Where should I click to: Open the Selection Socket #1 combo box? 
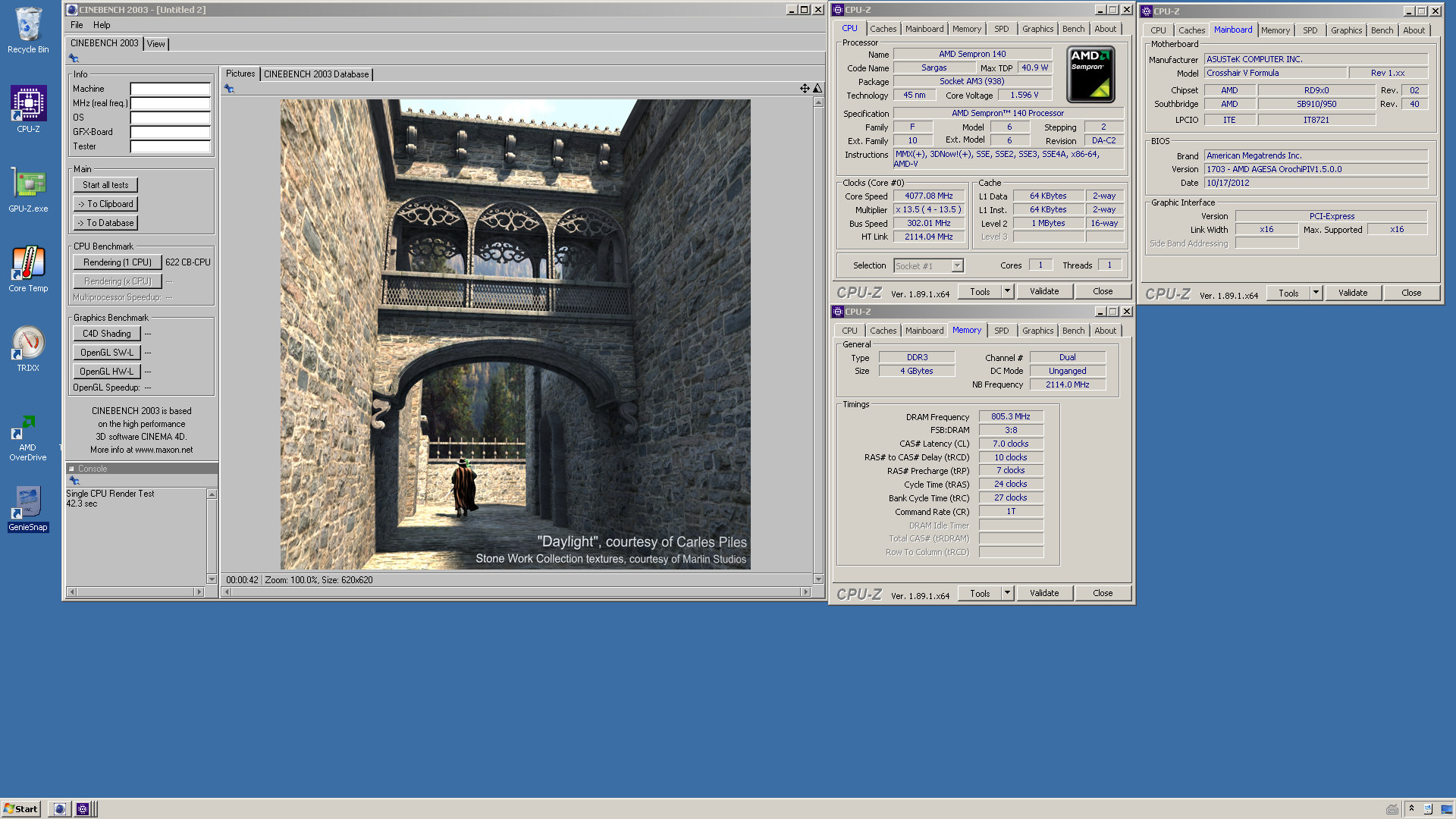point(928,265)
